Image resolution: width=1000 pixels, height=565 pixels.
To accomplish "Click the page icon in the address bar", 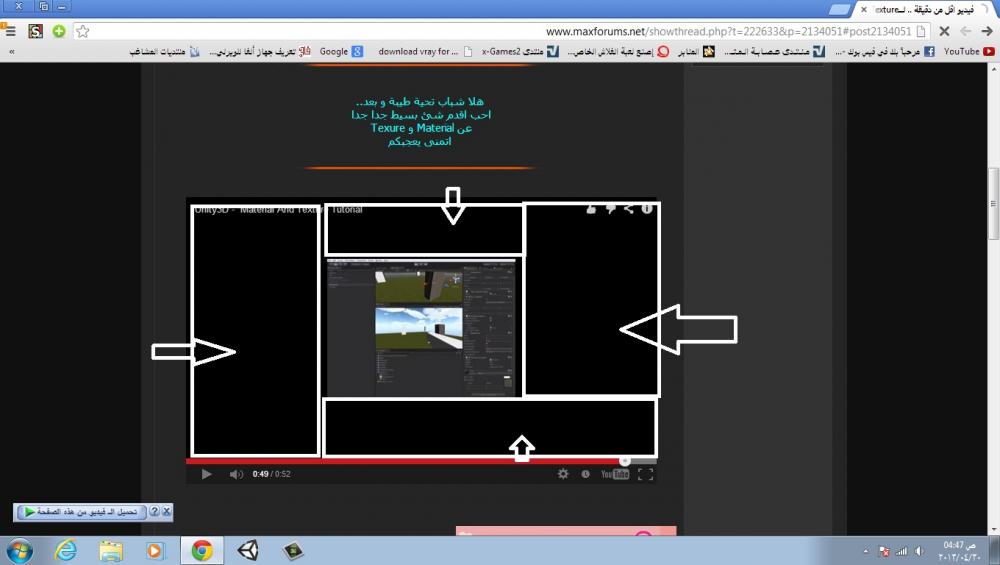I will pyautogui.click(x=921, y=31).
